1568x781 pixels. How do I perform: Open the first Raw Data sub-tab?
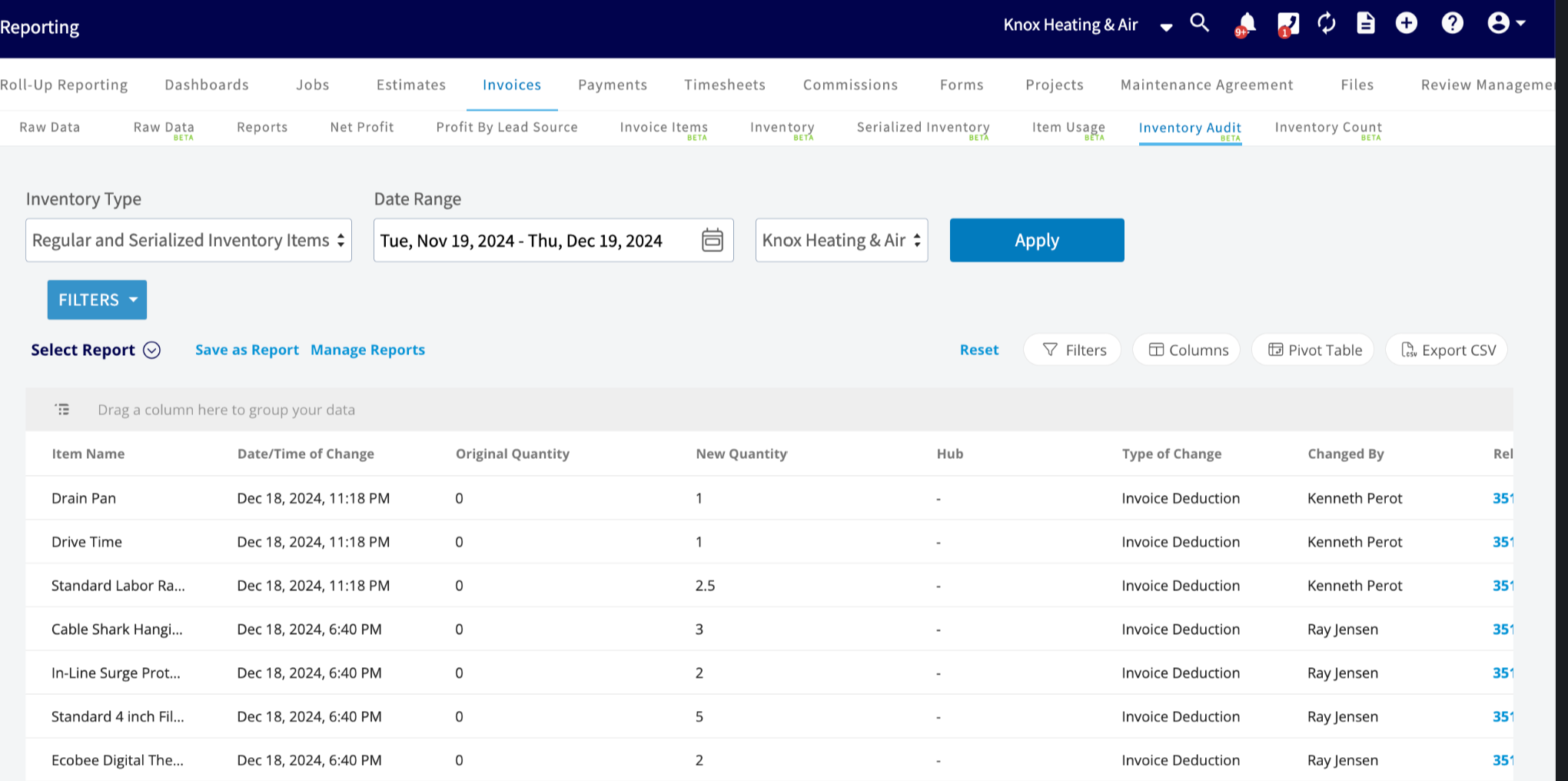50,127
